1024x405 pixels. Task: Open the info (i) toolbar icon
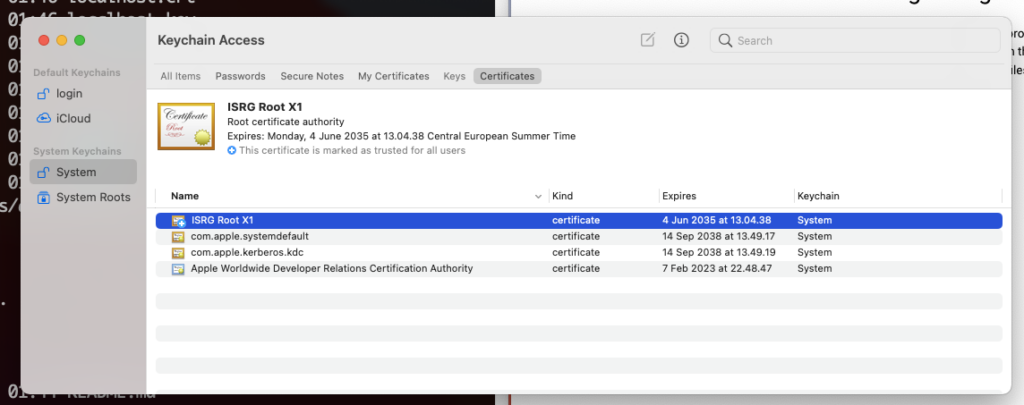click(681, 40)
